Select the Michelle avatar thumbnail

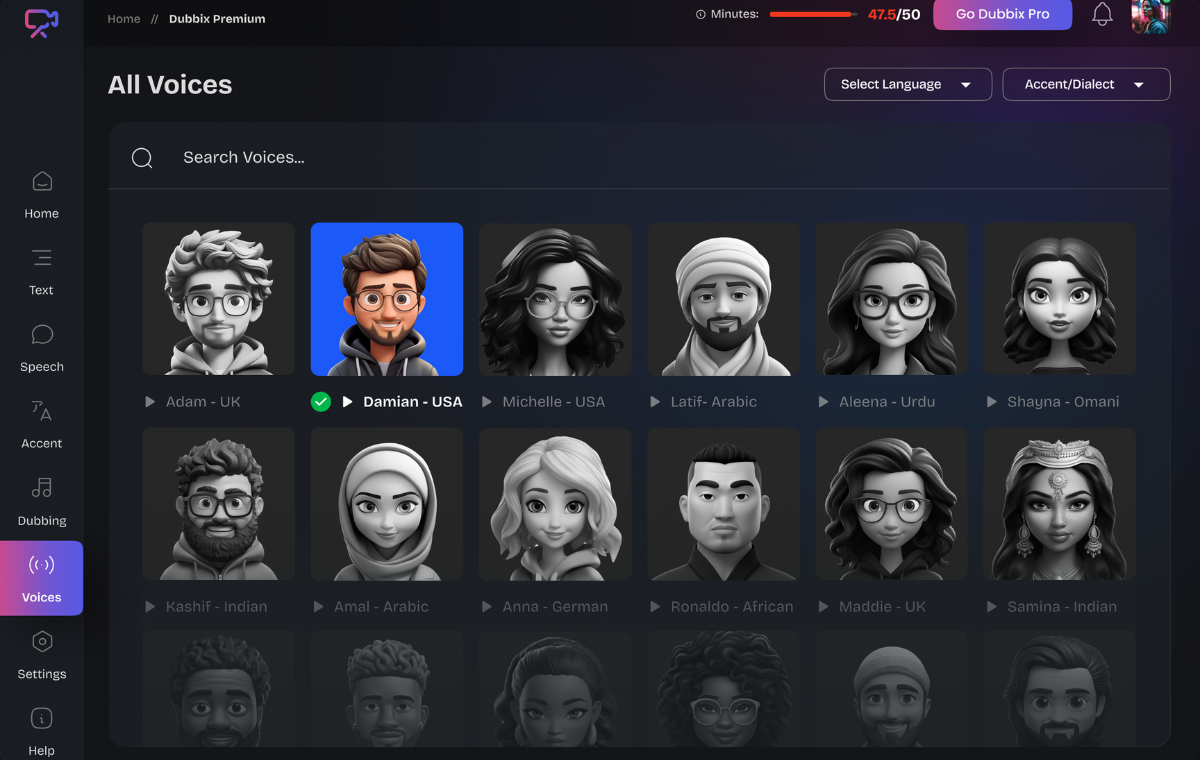[x=555, y=299]
